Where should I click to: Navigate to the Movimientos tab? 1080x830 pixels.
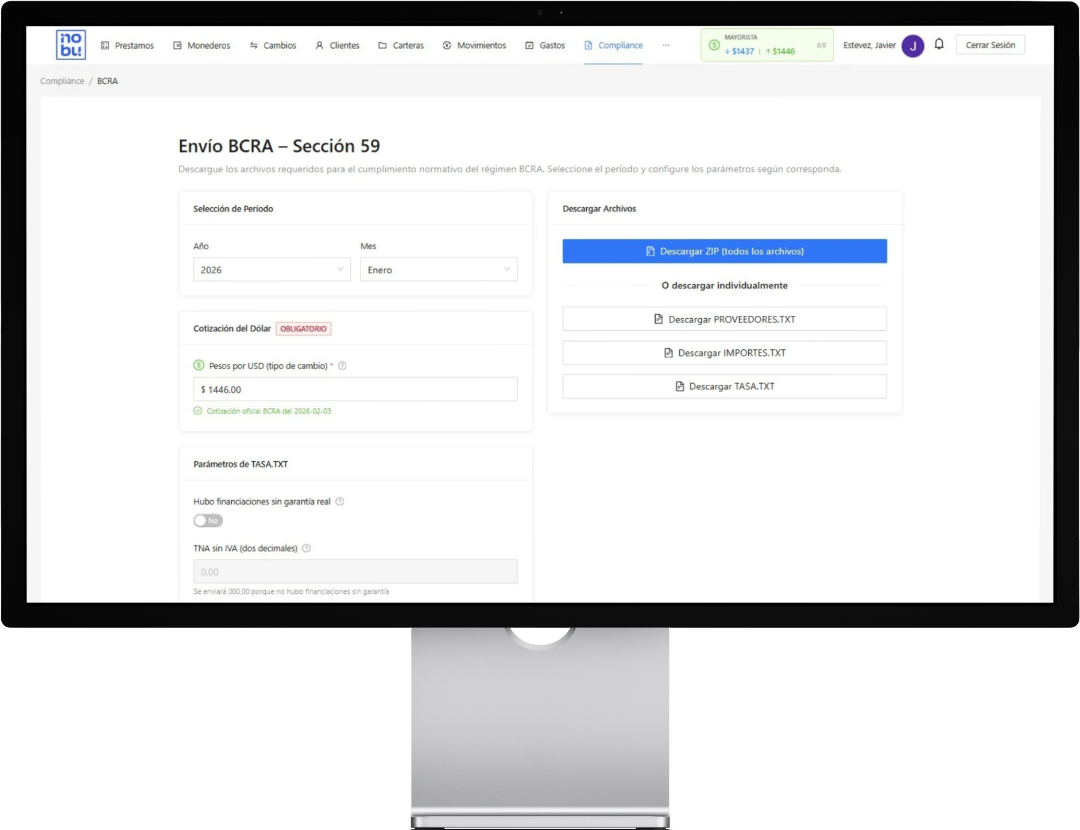coord(474,46)
